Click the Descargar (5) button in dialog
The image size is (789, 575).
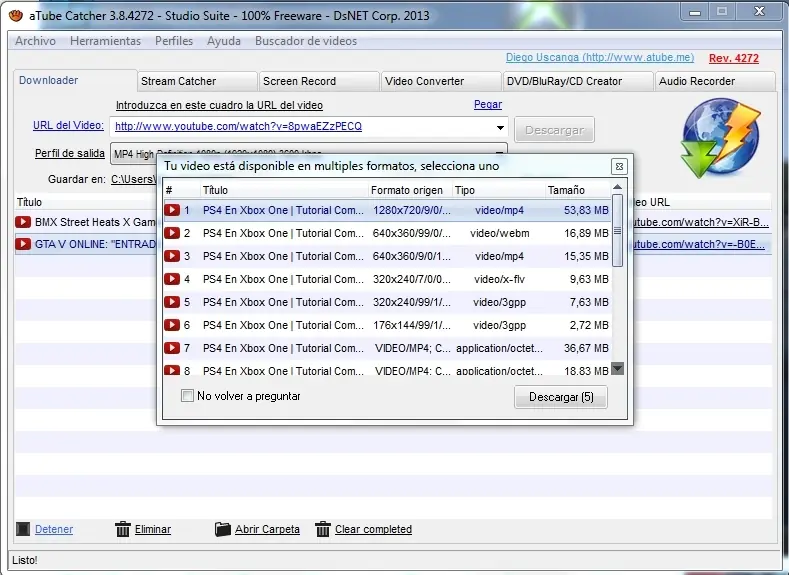click(561, 397)
